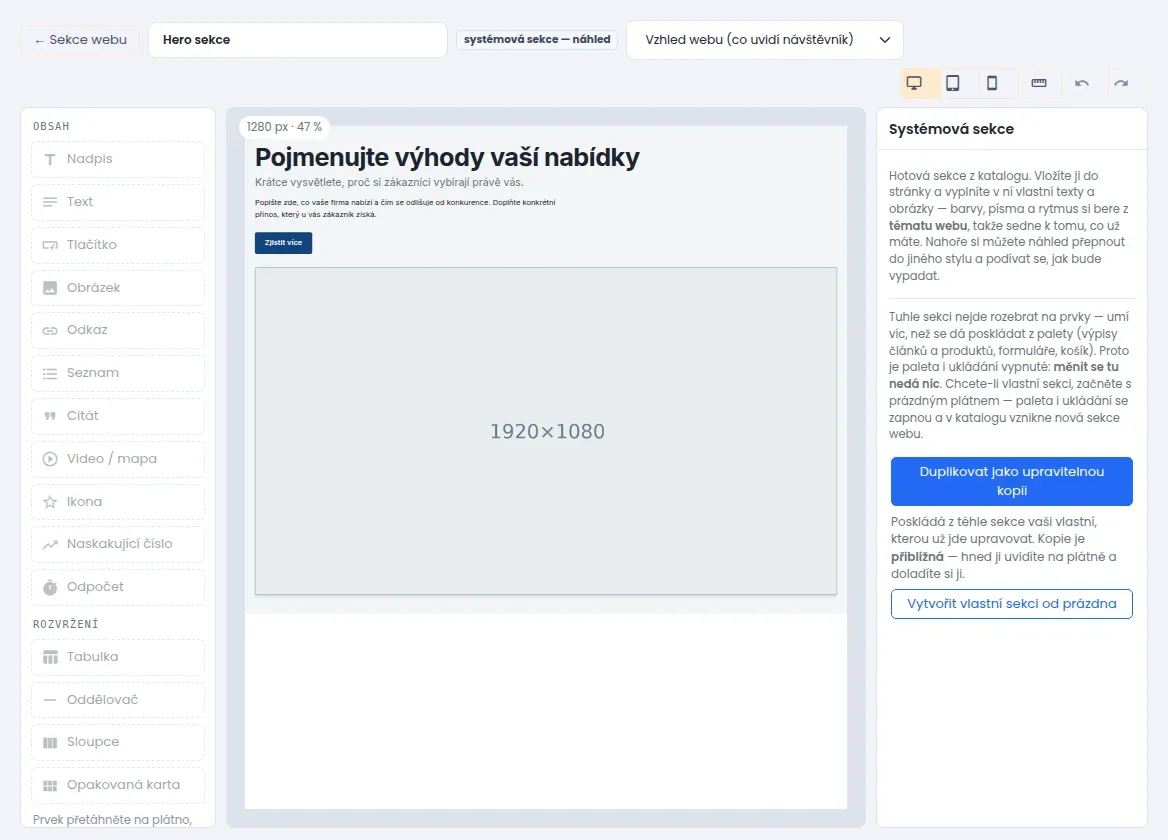Click the Hero sekce name field

coord(298,40)
